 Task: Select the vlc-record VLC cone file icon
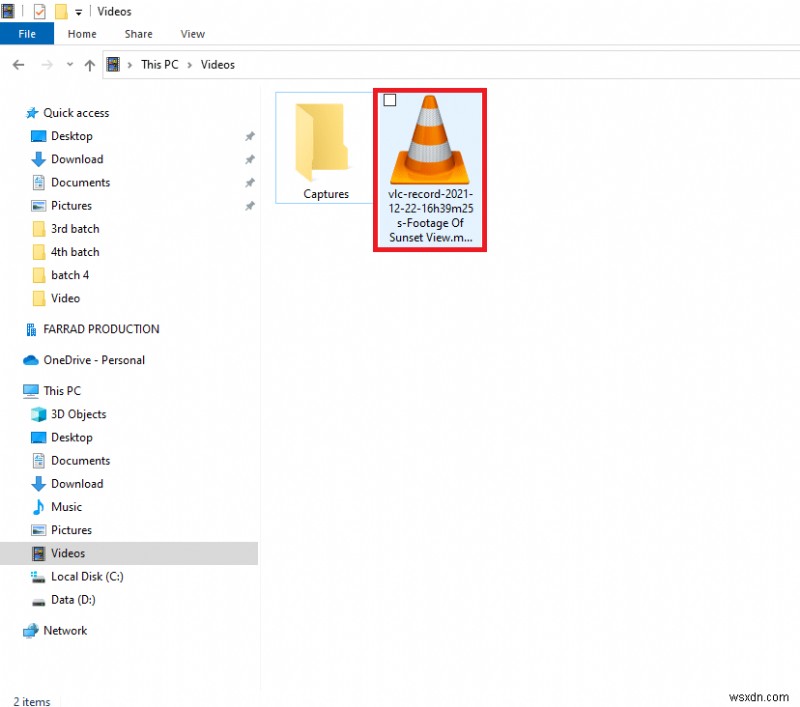point(430,140)
